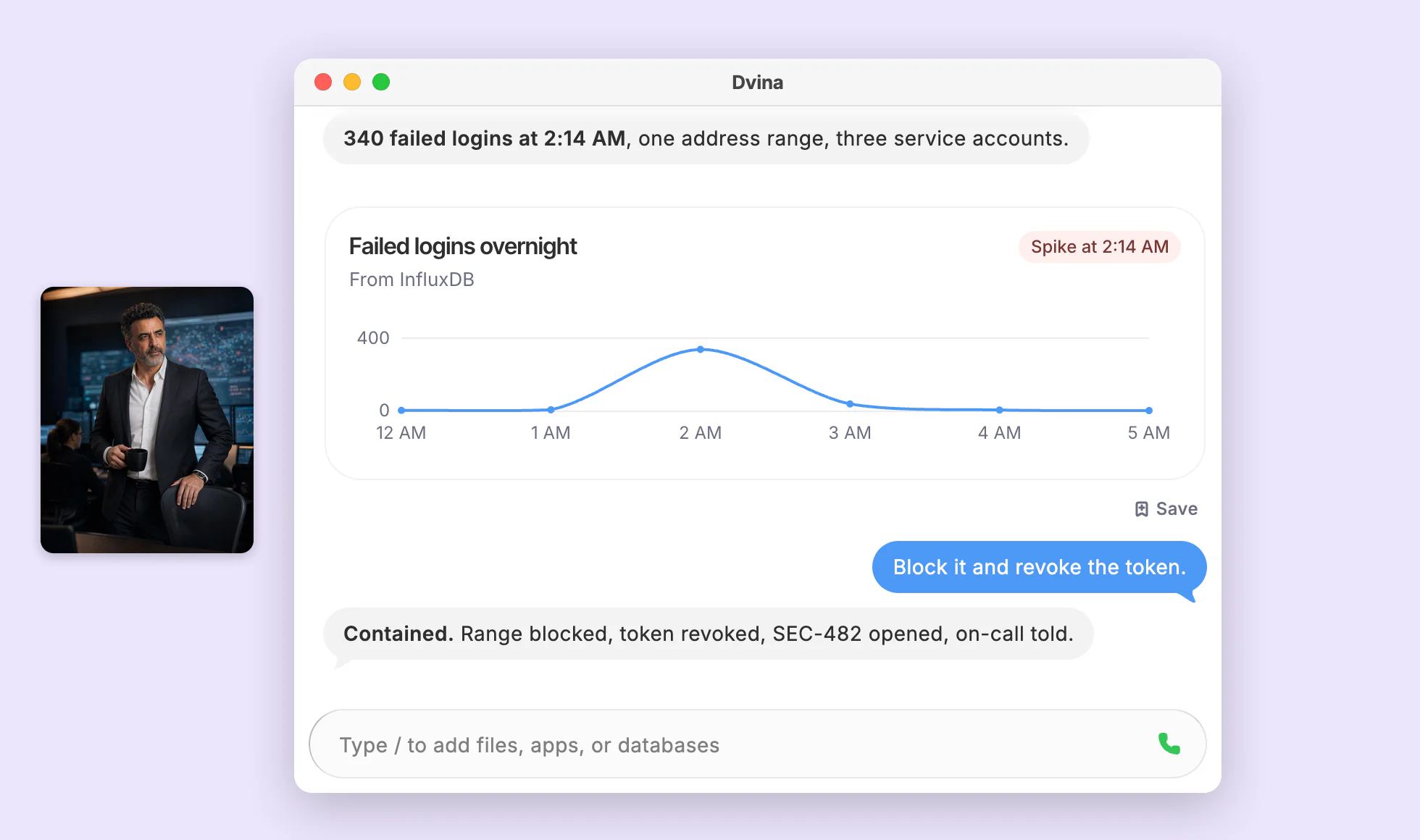Screen dimensions: 1420x840
Task: Select the 3 AM data point on chart
Action: (x=850, y=404)
